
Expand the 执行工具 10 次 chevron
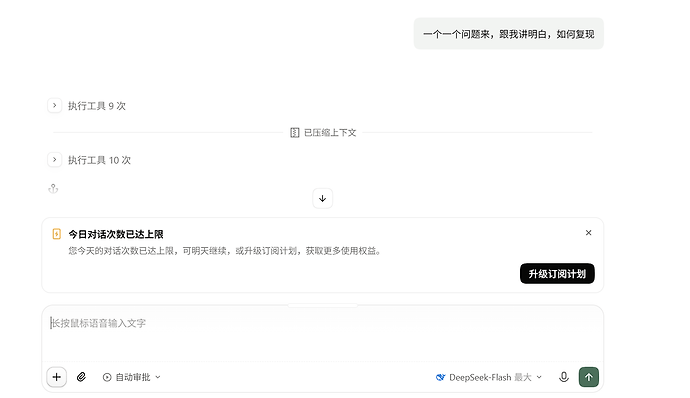point(55,159)
